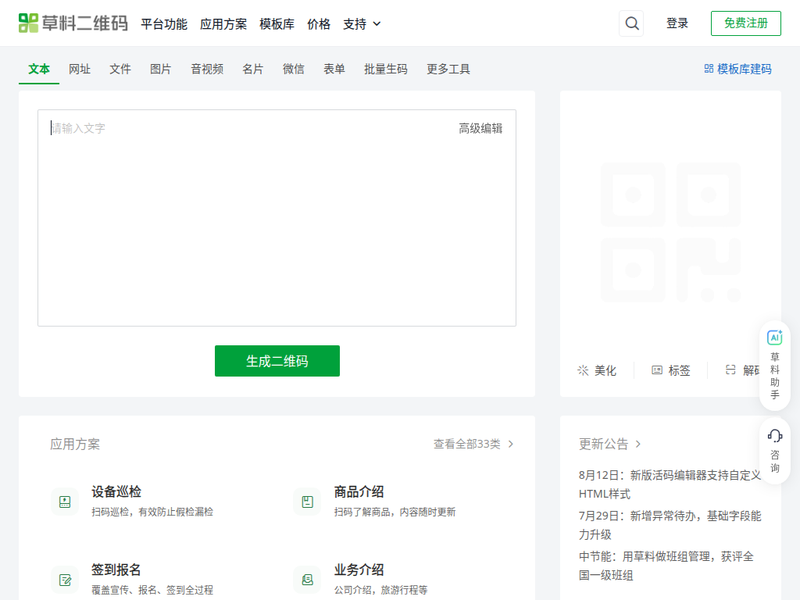Open the 价格 menu item
This screenshot has height=600, width=800.
click(x=318, y=24)
